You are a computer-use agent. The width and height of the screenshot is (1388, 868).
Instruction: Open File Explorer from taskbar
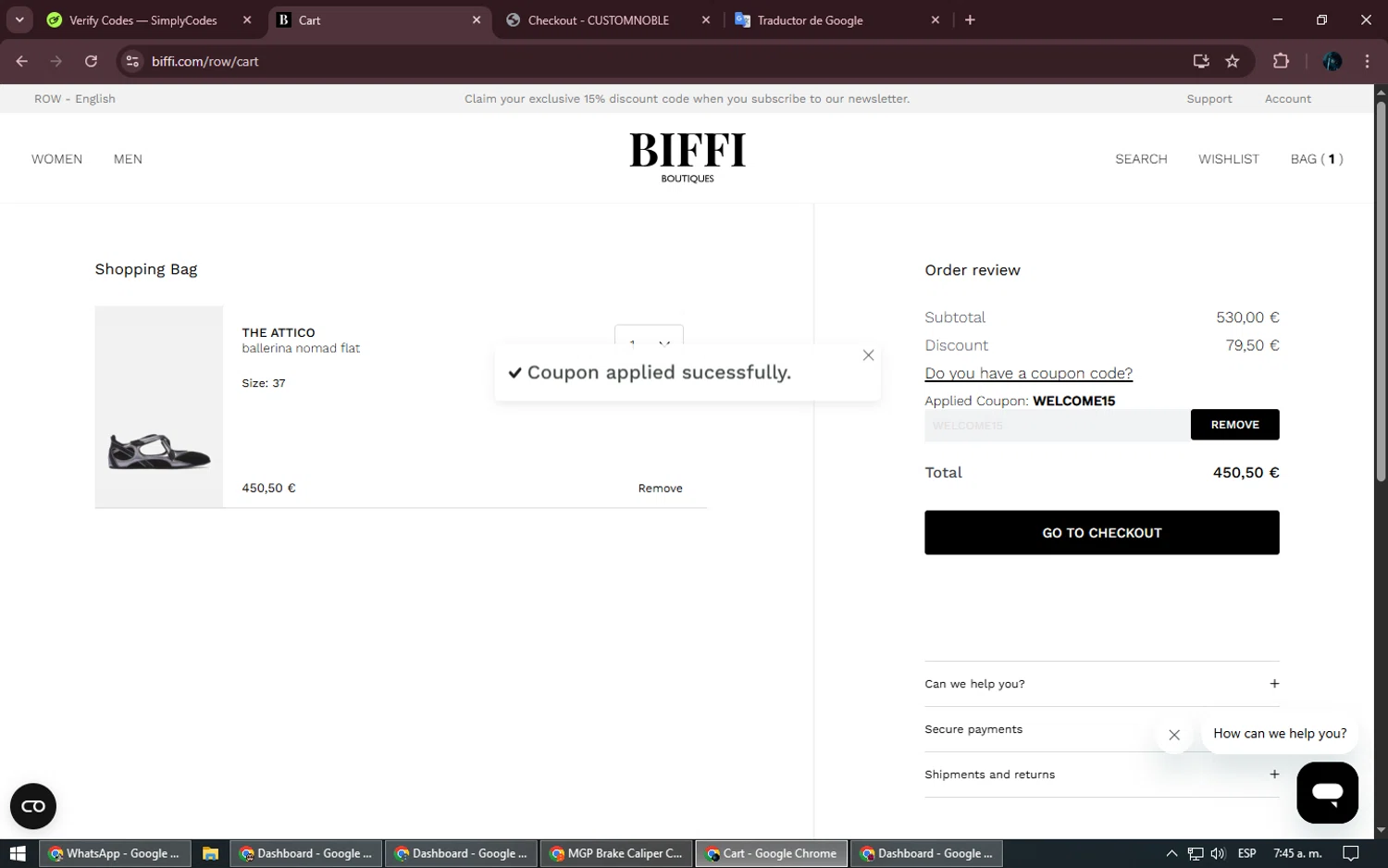[x=210, y=853]
